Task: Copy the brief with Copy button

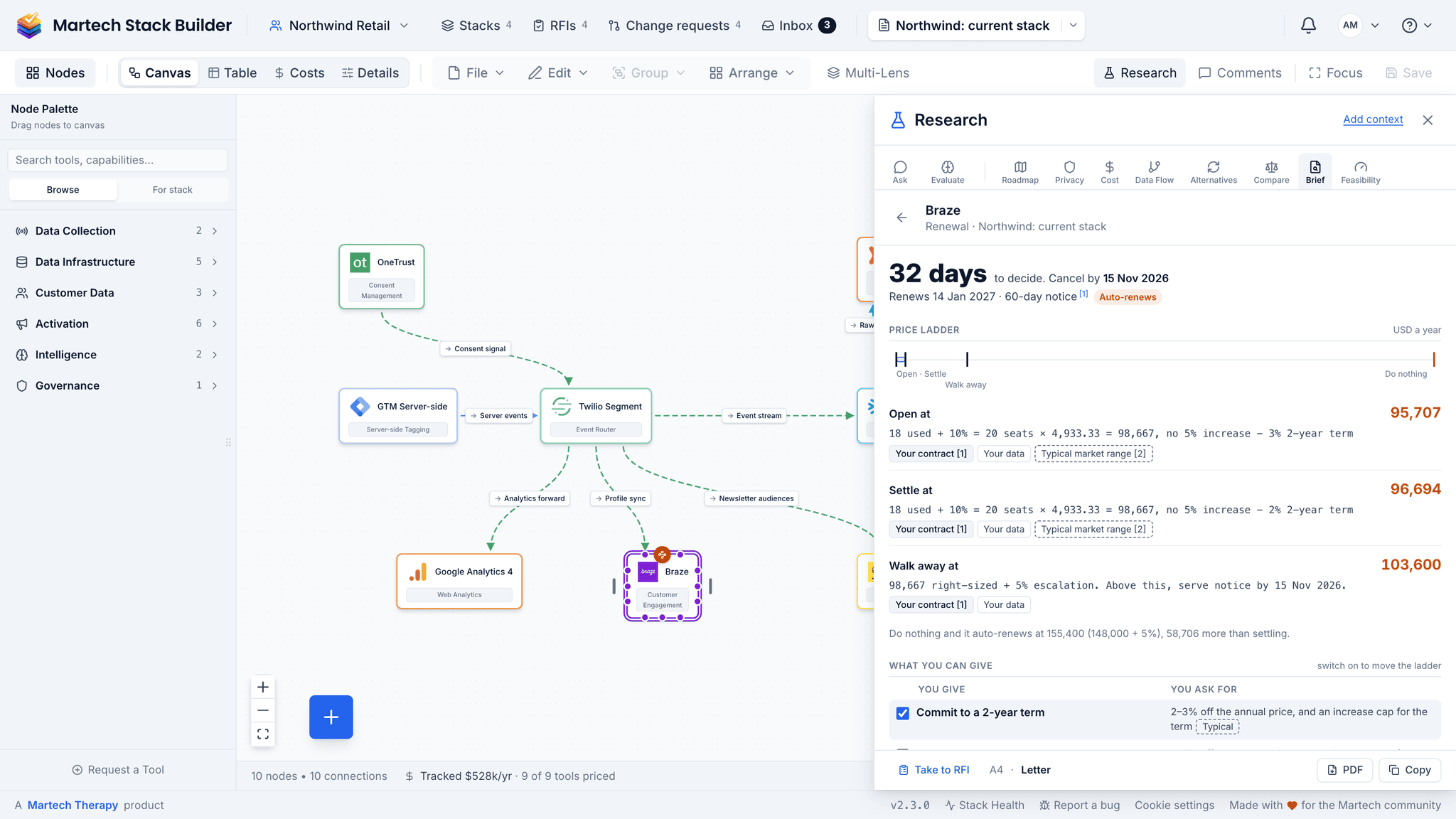Action: click(1410, 770)
